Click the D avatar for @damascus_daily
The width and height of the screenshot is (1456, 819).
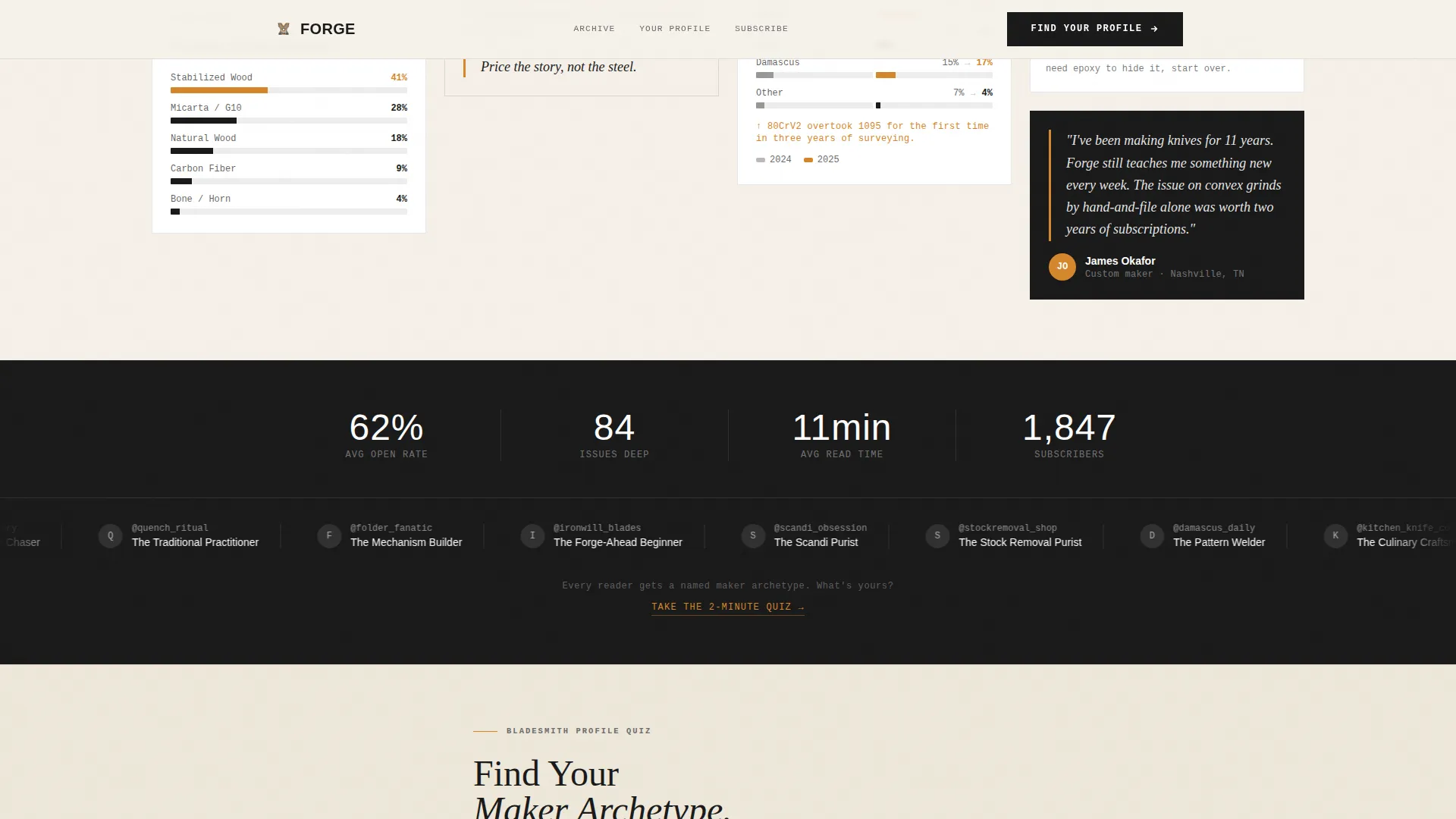click(1152, 535)
